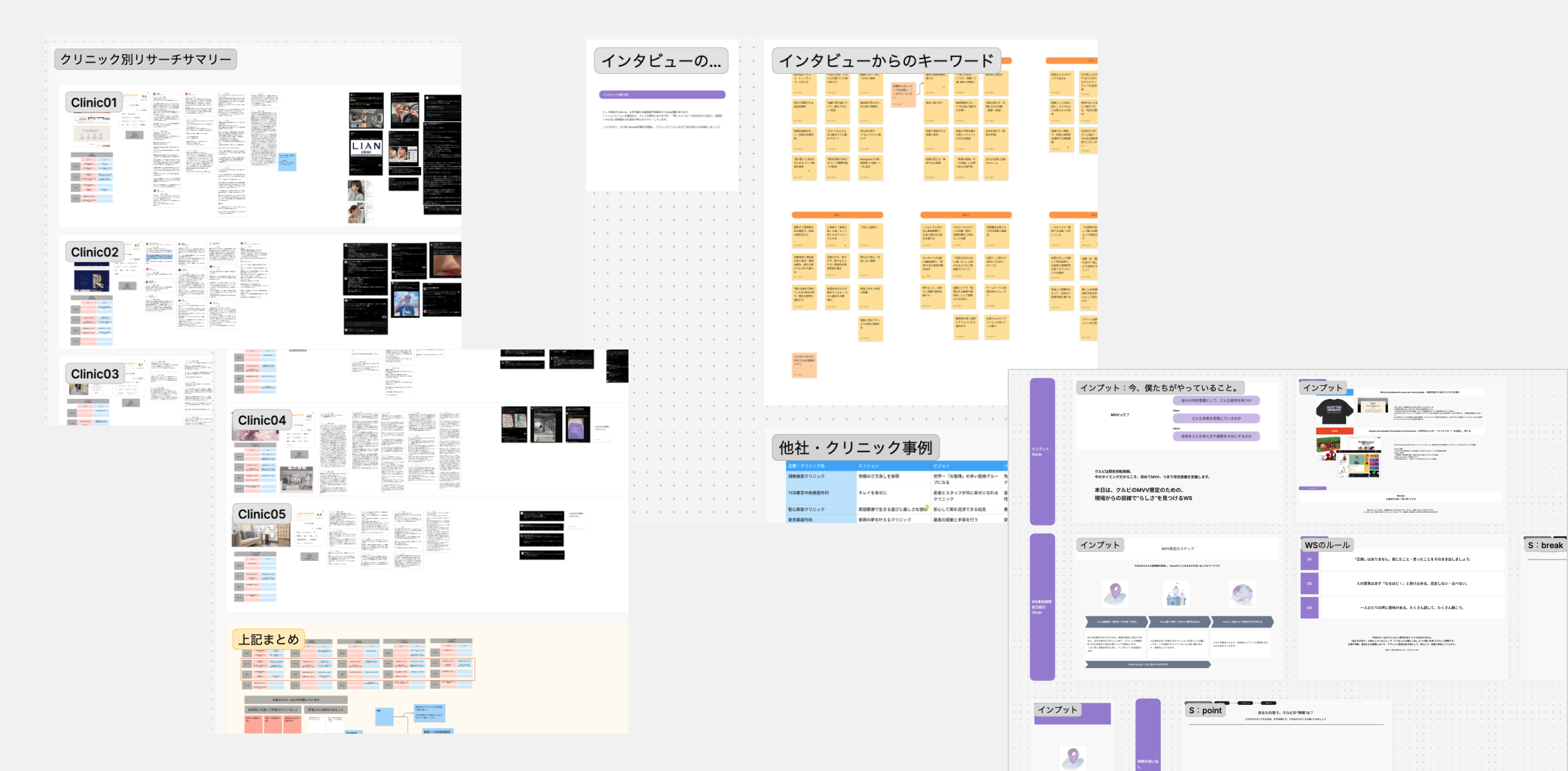Click the map pin icon beside the castle
The height and width of the screenshot is (771, 1568).
[1115, 594]
